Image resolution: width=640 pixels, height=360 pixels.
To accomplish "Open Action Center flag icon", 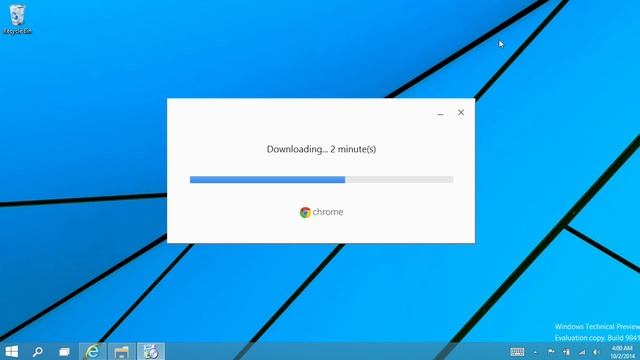I will [551, 352].
